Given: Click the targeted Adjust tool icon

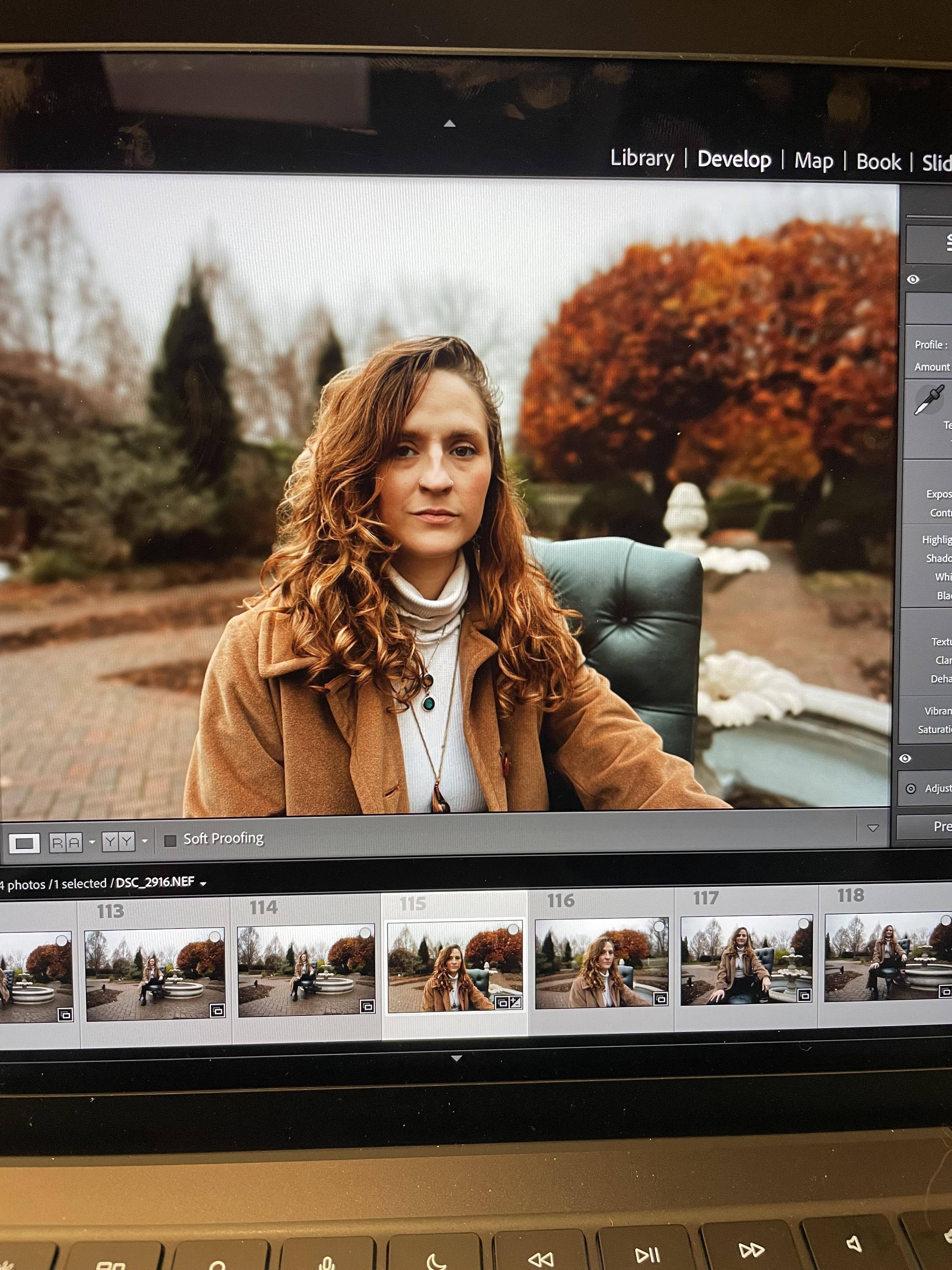Looking at the screenshot, I should pos(911,789).
